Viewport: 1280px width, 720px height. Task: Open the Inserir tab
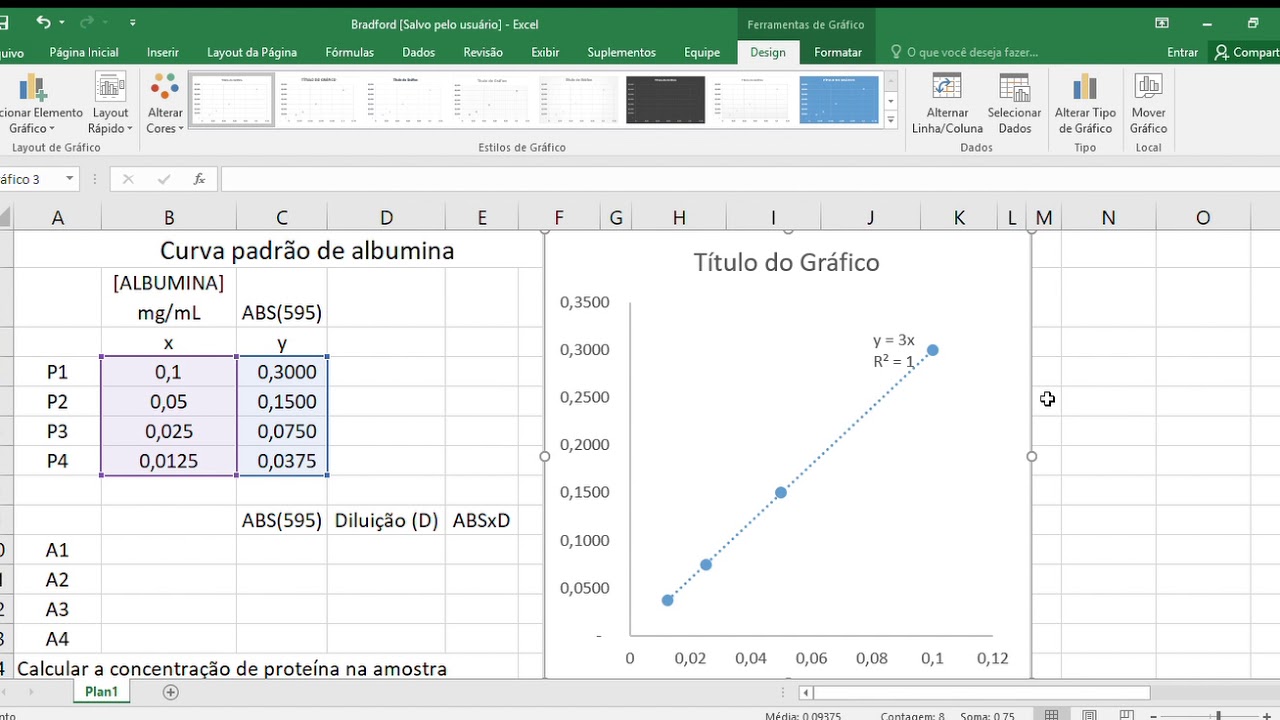pyautogui.click(x=163, y=52)
